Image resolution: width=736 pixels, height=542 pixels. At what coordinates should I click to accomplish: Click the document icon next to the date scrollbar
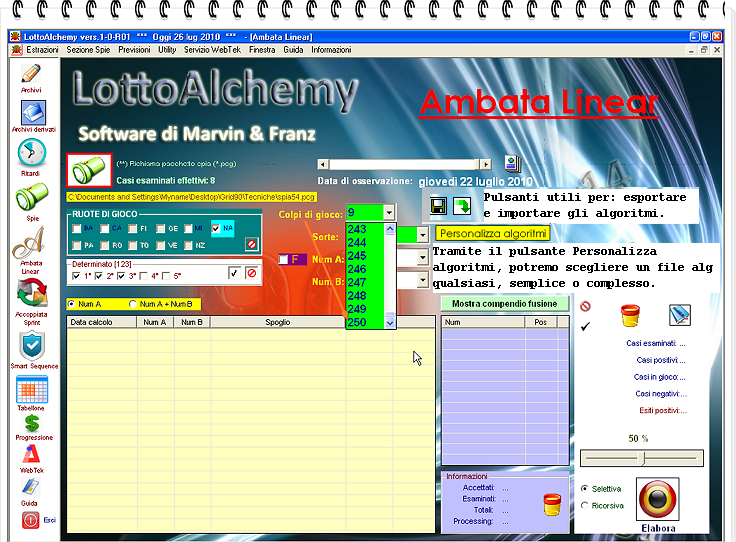click(x=512, y=163)
